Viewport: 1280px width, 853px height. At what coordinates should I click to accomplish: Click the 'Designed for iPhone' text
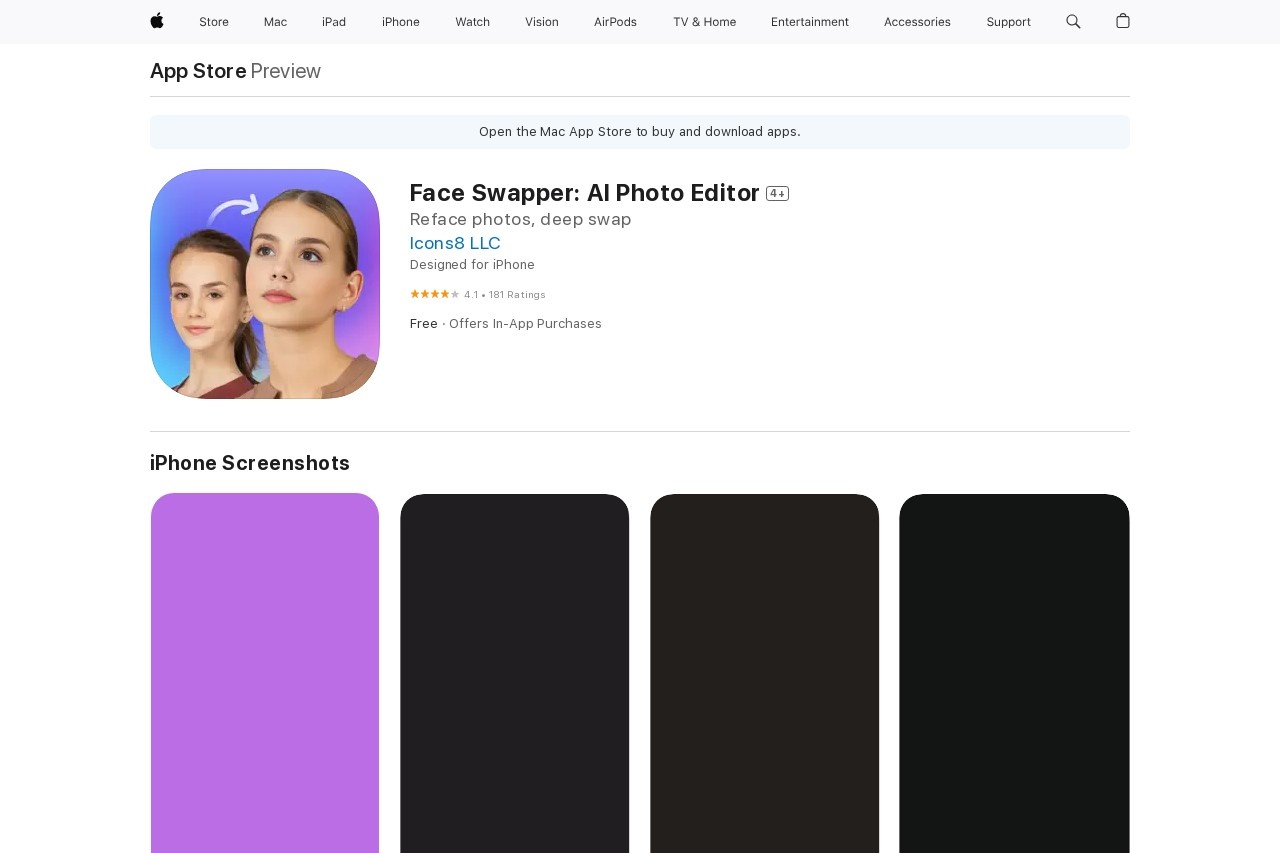pos(472,265)
